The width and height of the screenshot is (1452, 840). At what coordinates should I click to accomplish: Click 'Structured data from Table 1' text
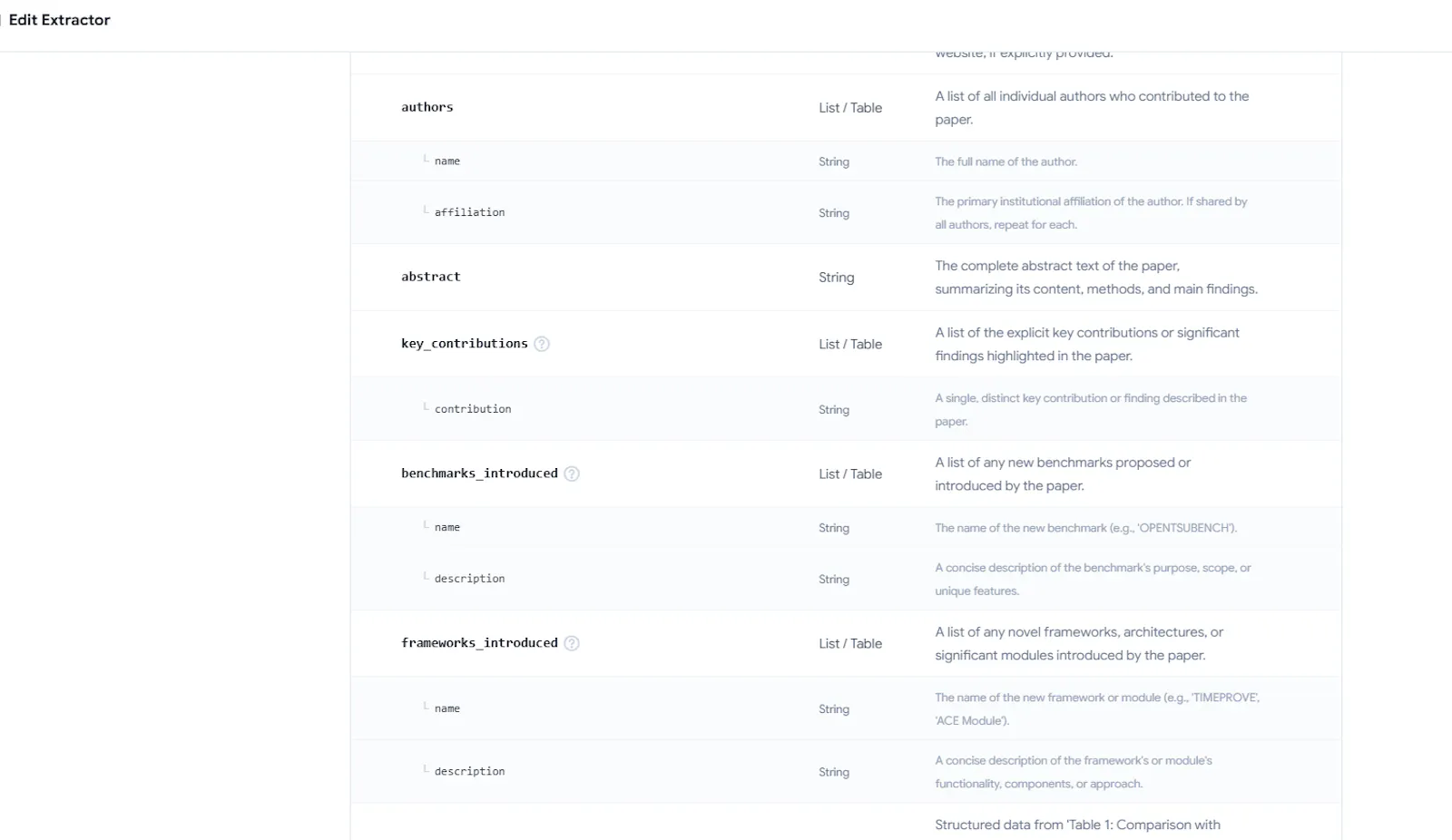[1077, 825]
